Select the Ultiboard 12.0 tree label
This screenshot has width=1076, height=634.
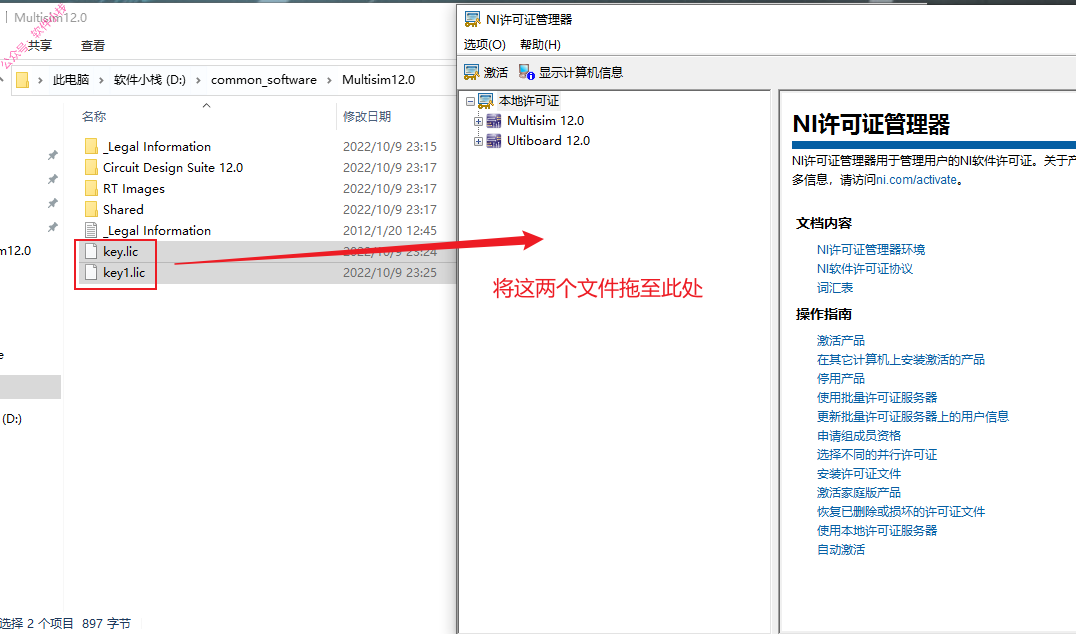(x=548, y=141)
